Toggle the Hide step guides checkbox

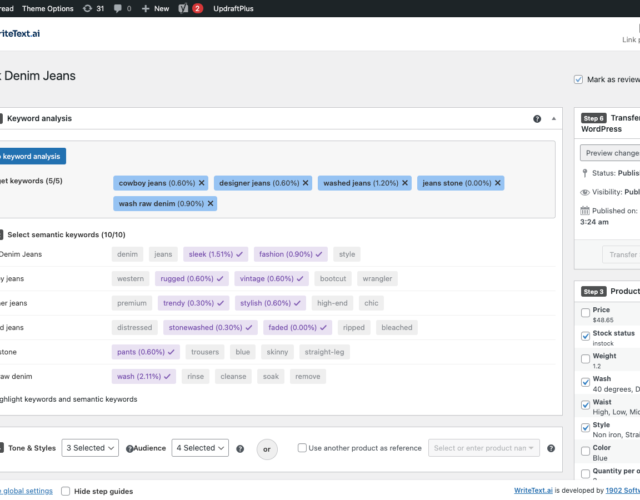pos(66,491)
